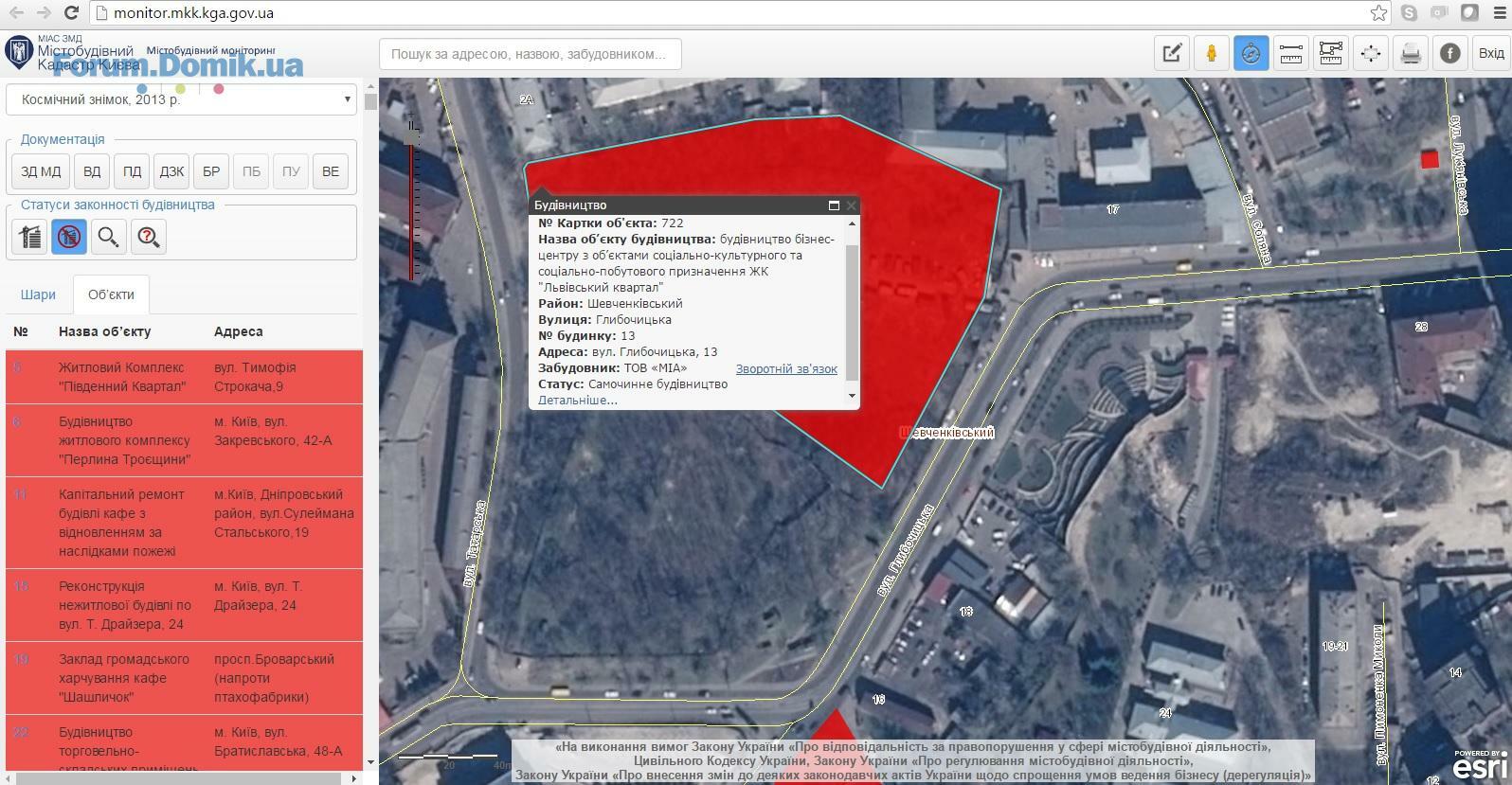Bookmark this page with the star
This screenshot has width=1512, height=785.
[1379, 13]
